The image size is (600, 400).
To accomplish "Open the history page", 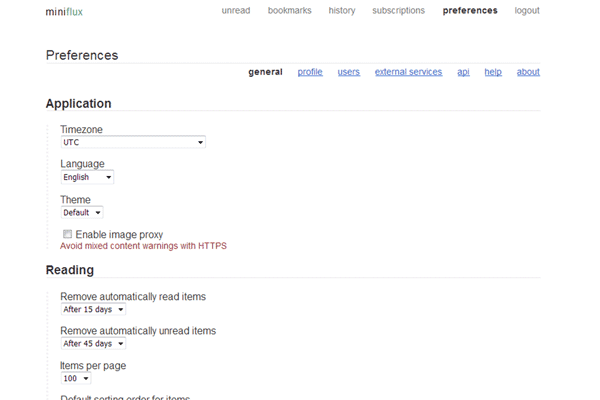I will (x=342, y=11).
